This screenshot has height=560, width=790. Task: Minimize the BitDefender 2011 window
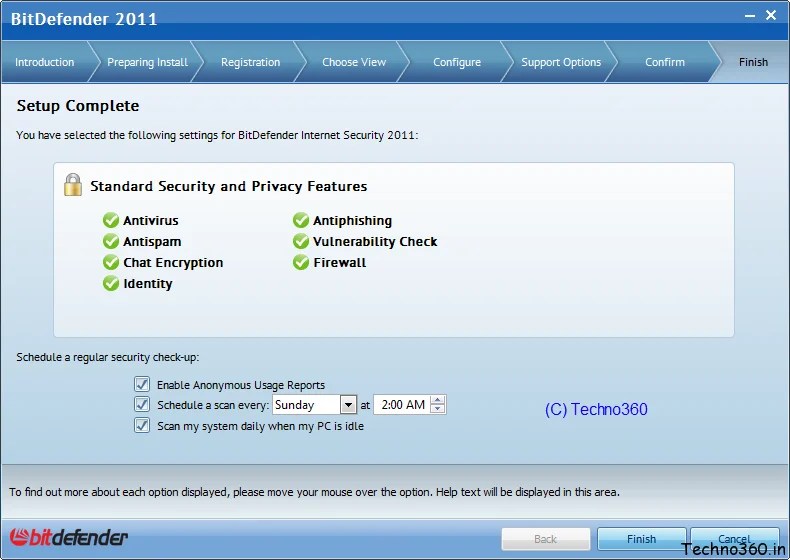pyautogui.click(x=750, y=16)
